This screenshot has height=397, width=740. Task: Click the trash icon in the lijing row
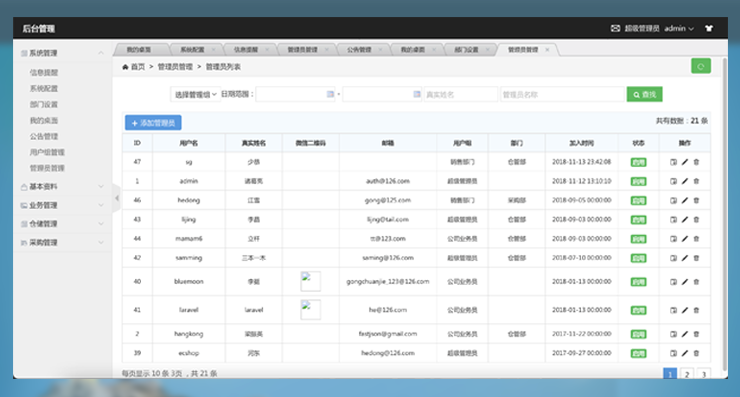tap(696, 220)
